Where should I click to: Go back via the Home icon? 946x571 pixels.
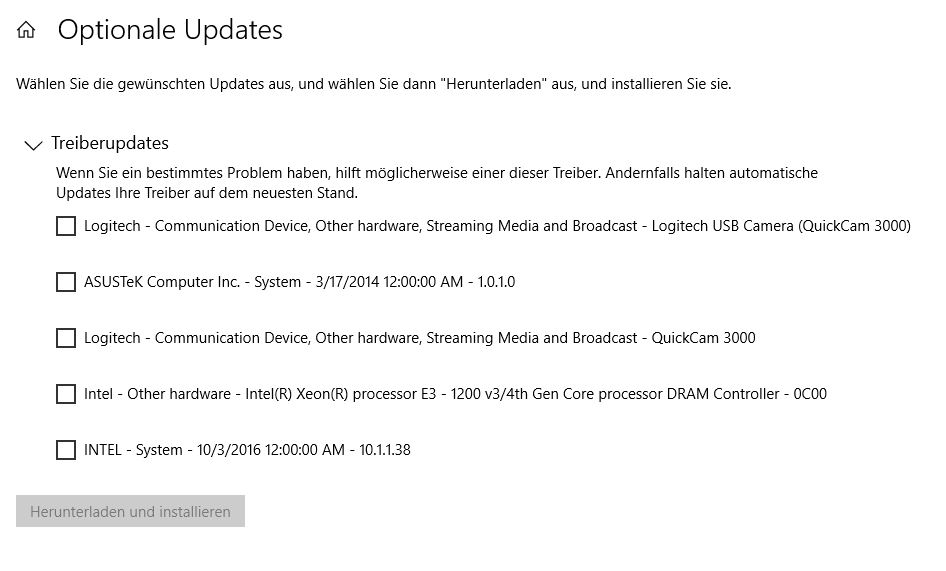[x=26, y=30]
